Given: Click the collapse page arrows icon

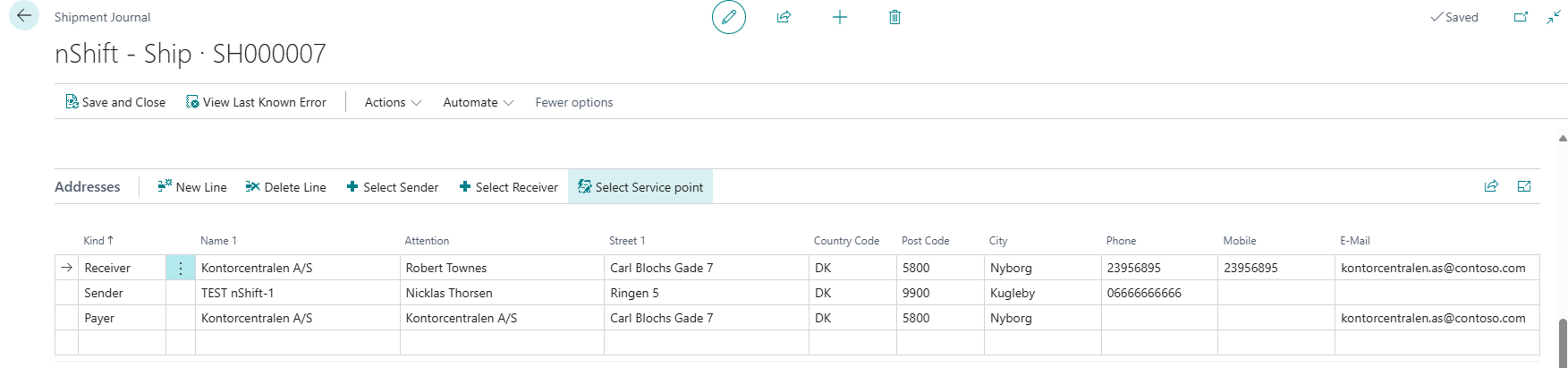Looking at the screenshot, I should coord(1553,17).
